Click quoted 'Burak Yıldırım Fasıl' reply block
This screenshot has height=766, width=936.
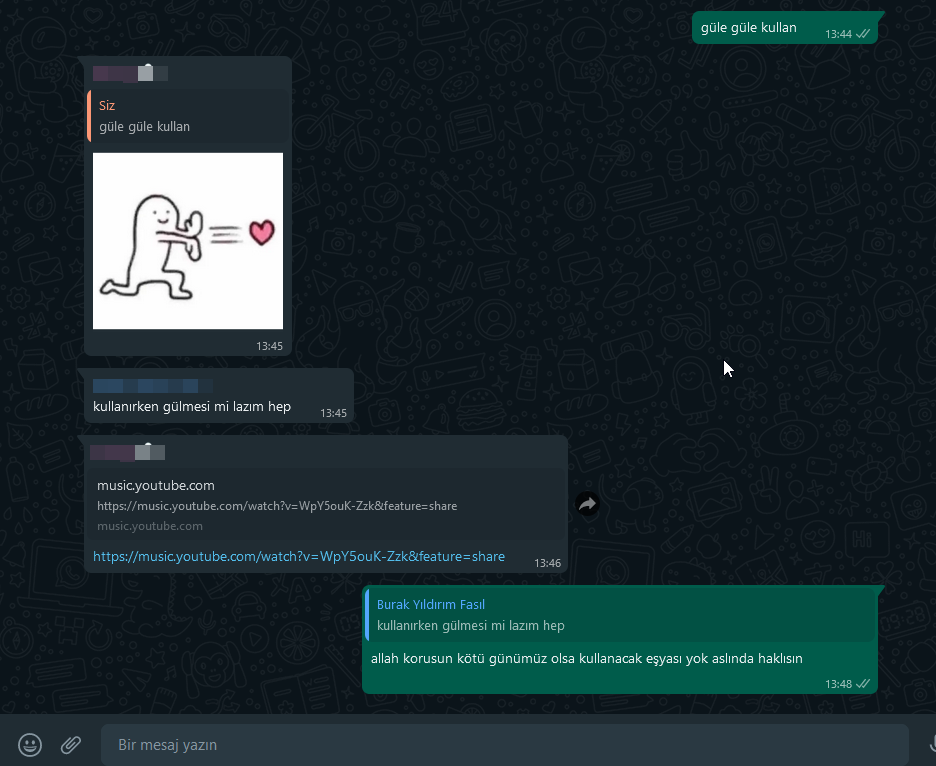click(620, 615)
